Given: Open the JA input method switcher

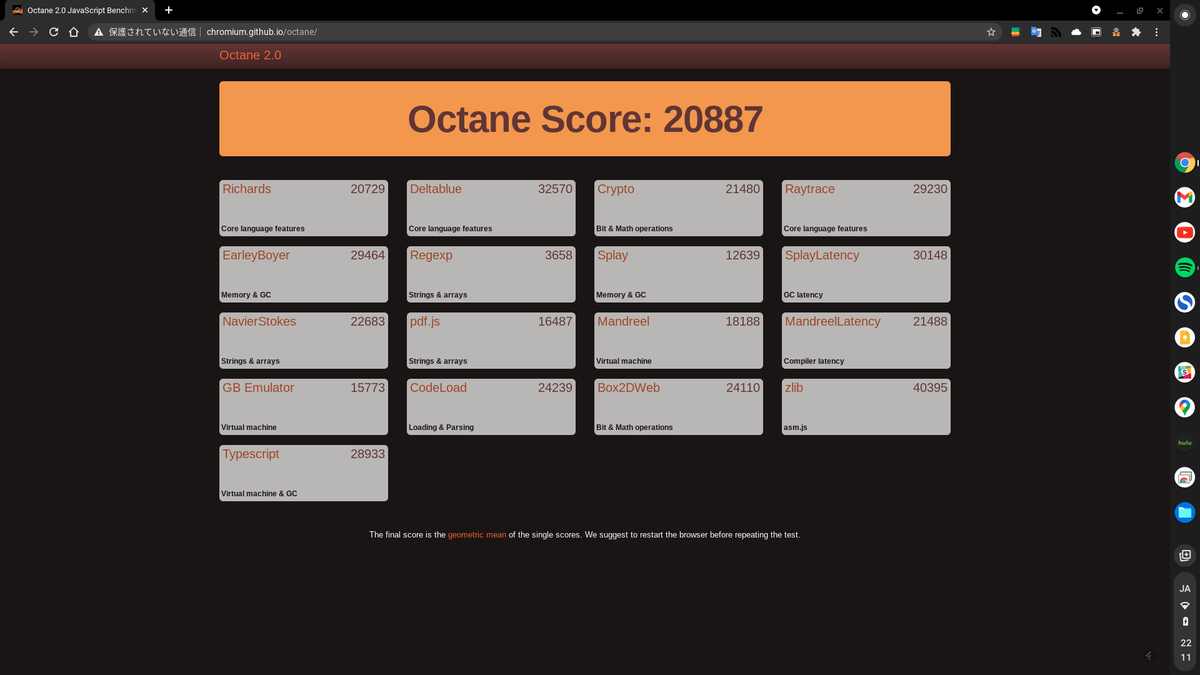Looking at the screenshot, I should (x=1185, y=588).
